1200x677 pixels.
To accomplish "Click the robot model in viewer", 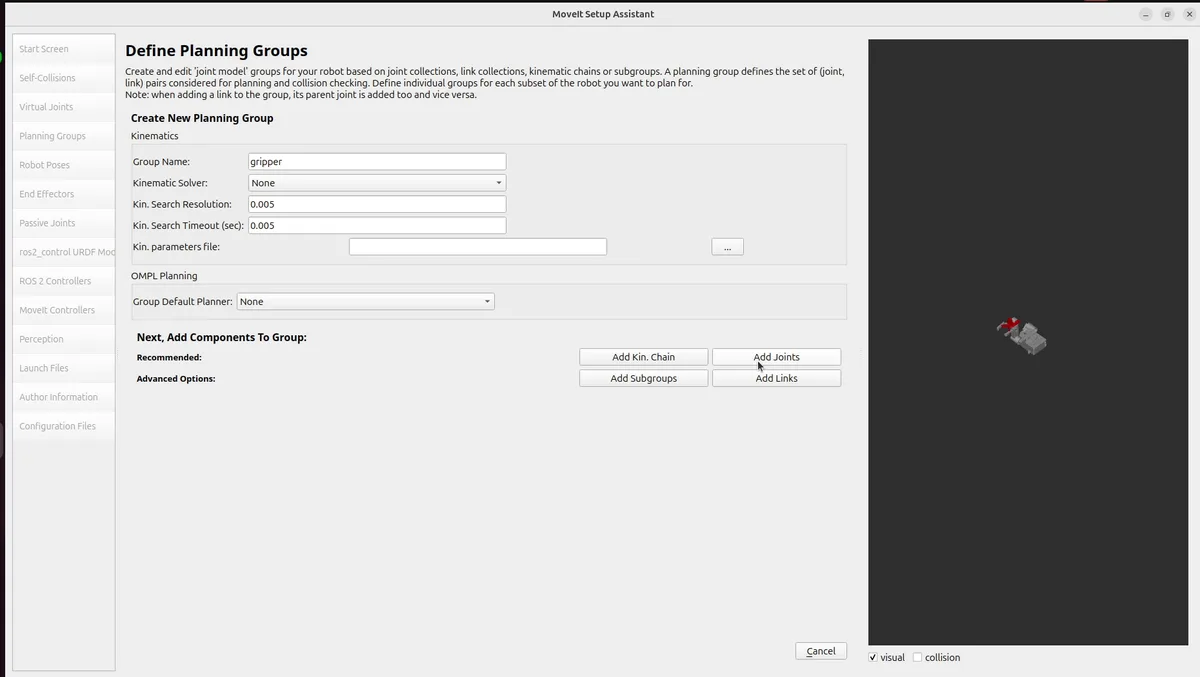I will point(1022,336).
